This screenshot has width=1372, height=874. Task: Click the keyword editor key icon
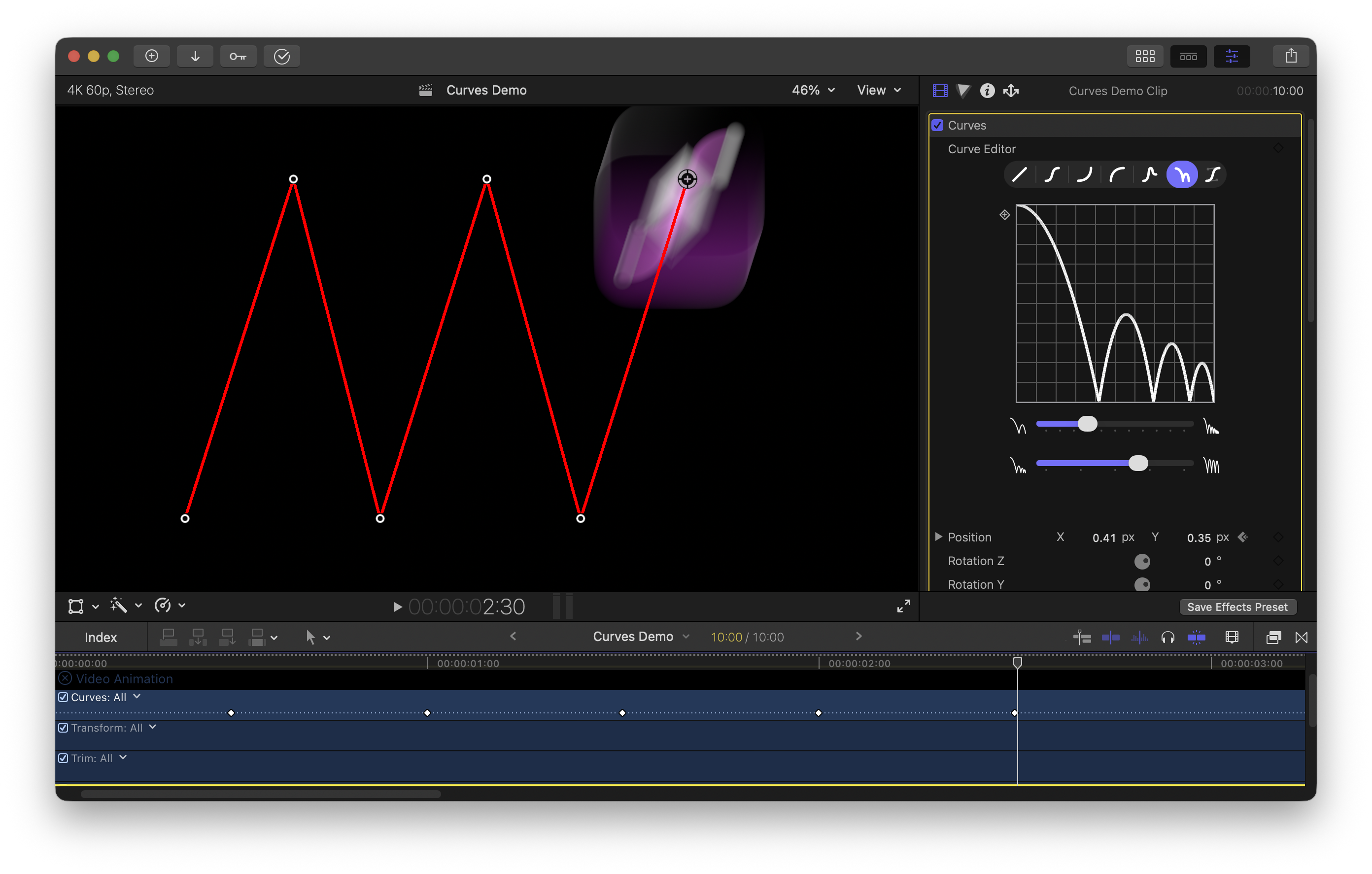click(x=238, y=56)
